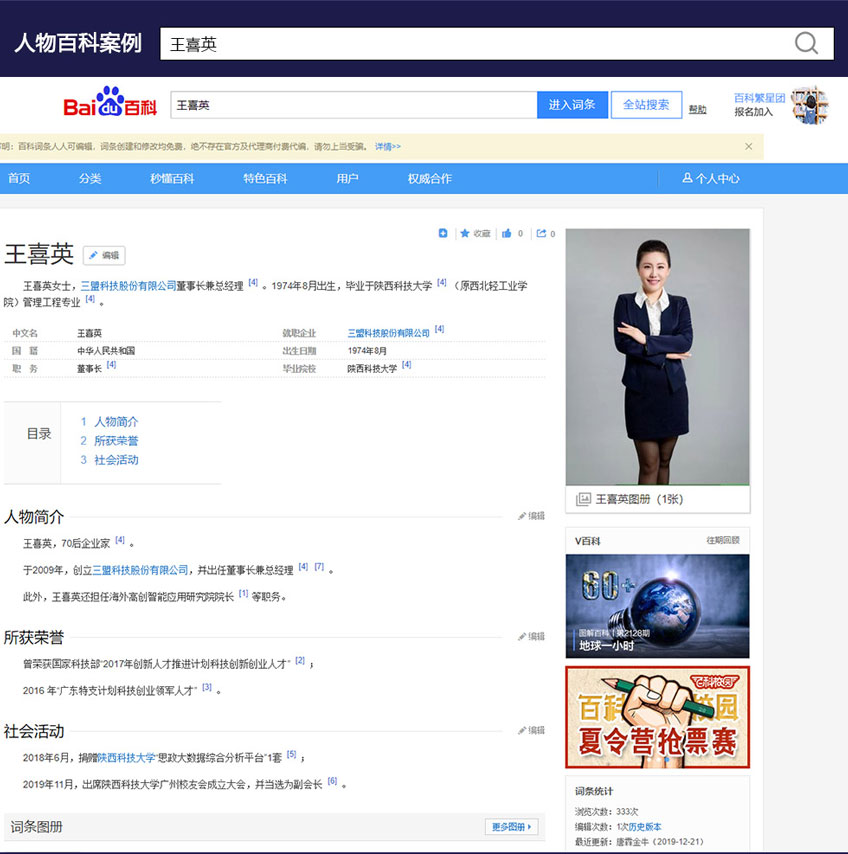Viewport: 848px width, 854px height.
Task: Open 特色百科 nav item
Action: [265, 178]
